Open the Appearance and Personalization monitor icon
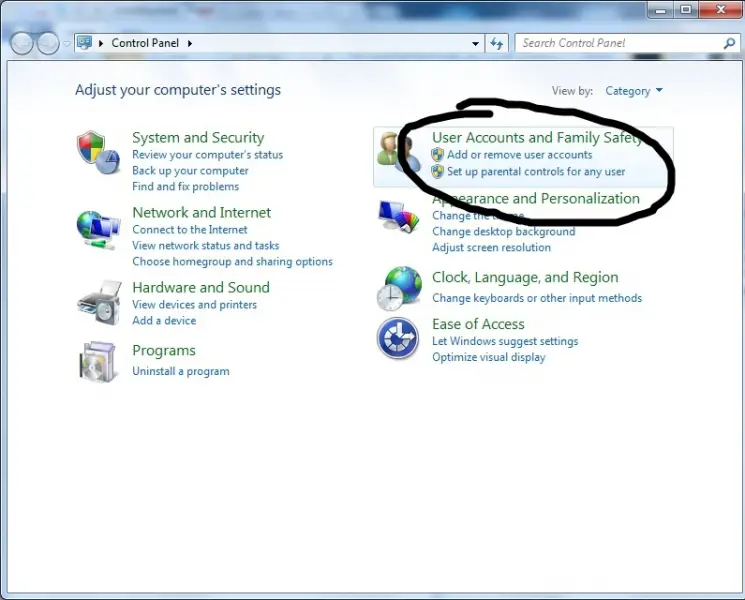The image size is (745, 600). coord(398,216)
